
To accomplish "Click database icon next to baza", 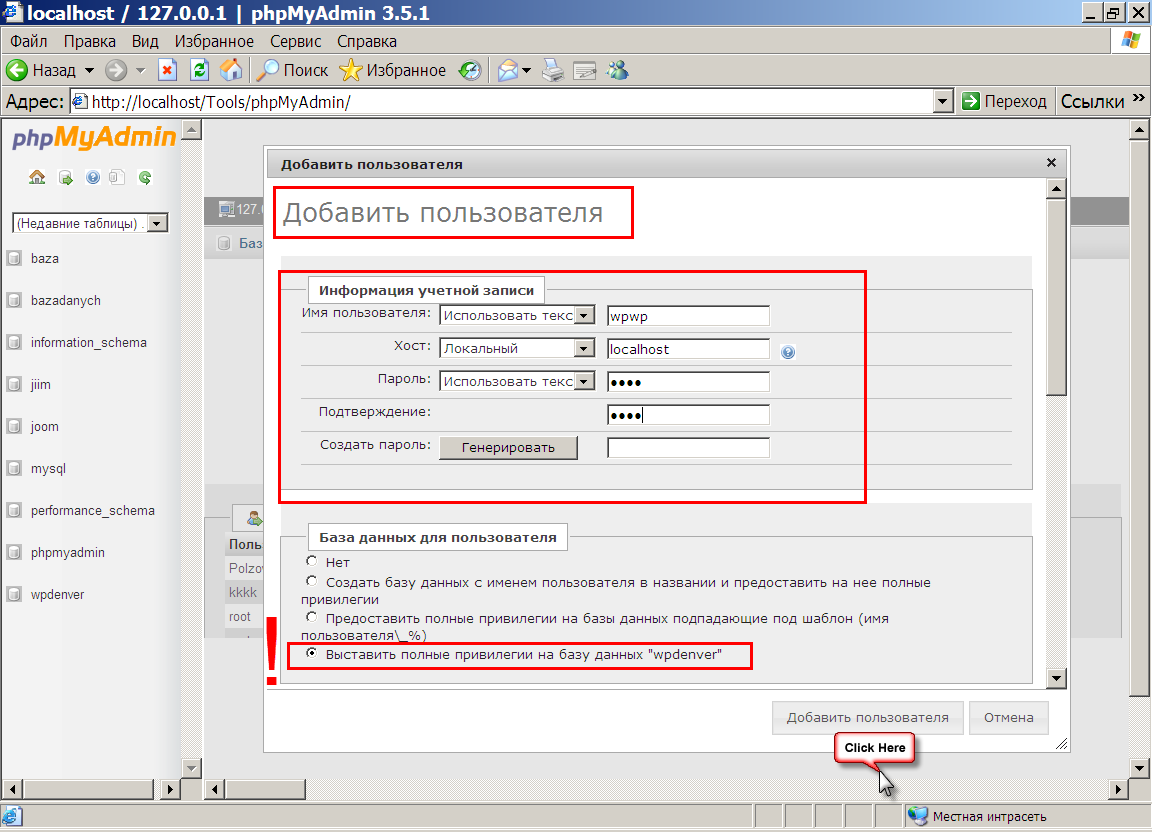I will pyautogui.click(x=14, y=258).
